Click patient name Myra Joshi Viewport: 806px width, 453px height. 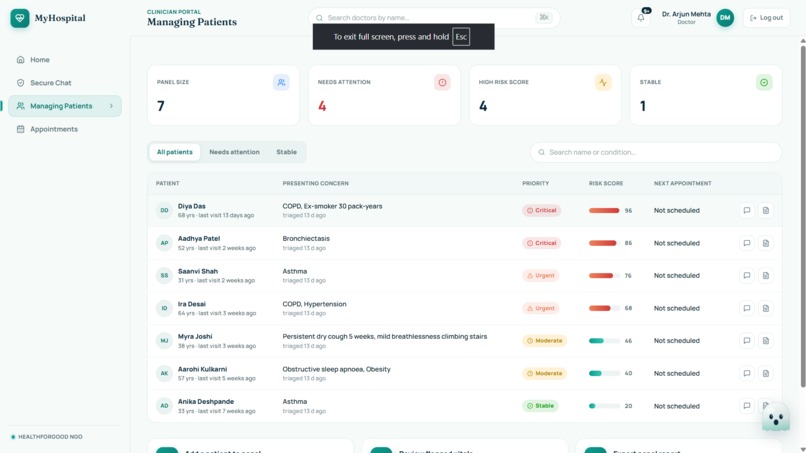195,336
